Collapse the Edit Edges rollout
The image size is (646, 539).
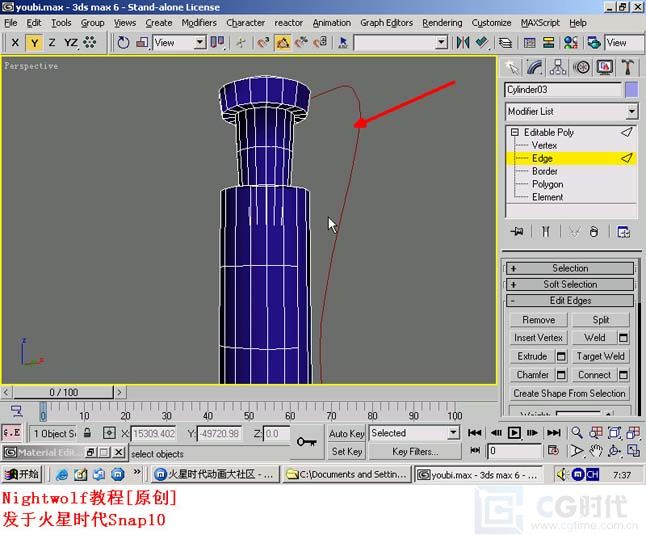point(570,300)
